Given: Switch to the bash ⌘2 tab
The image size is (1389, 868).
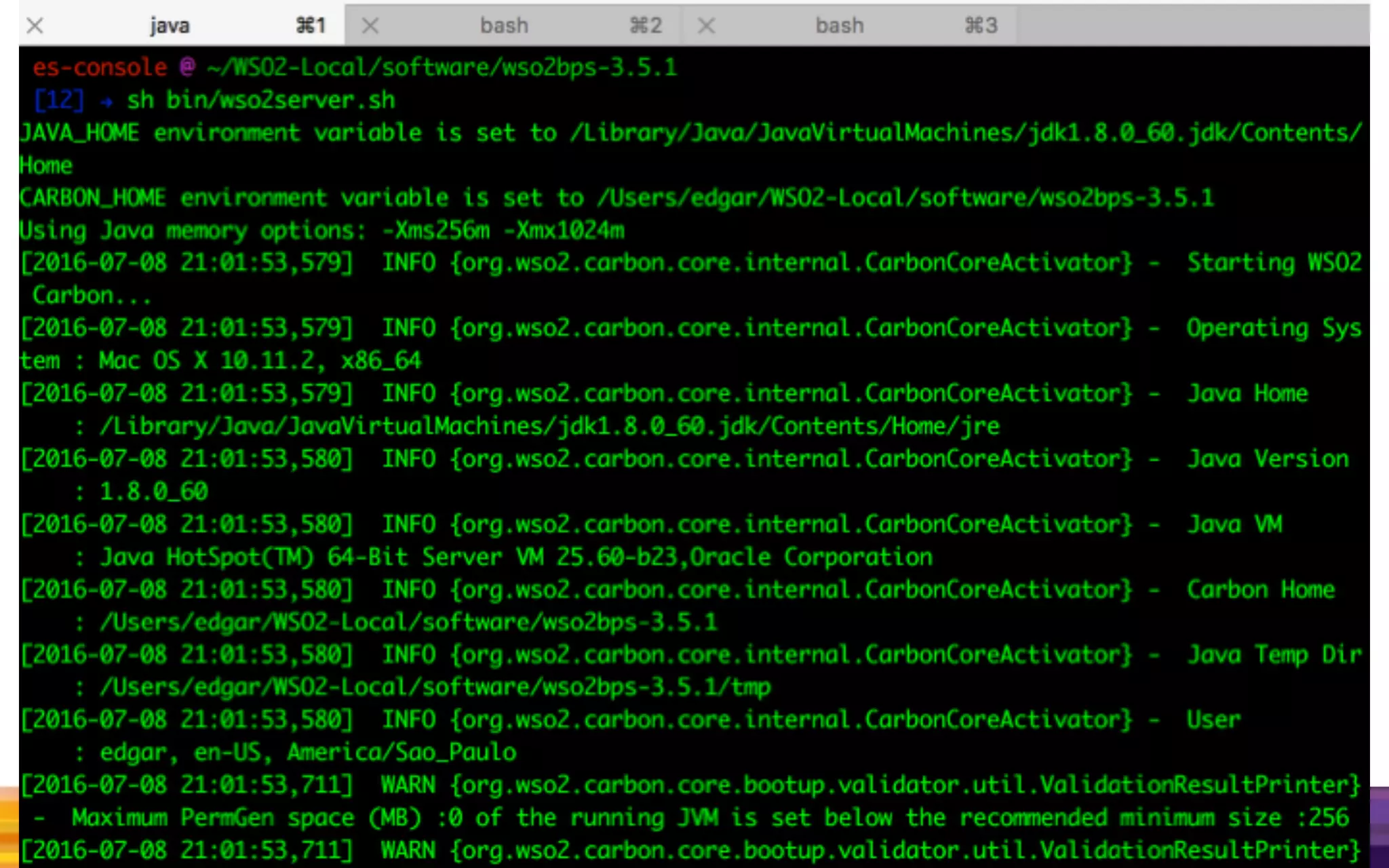Looking at the screenshot, I should [x=504, y=26].
